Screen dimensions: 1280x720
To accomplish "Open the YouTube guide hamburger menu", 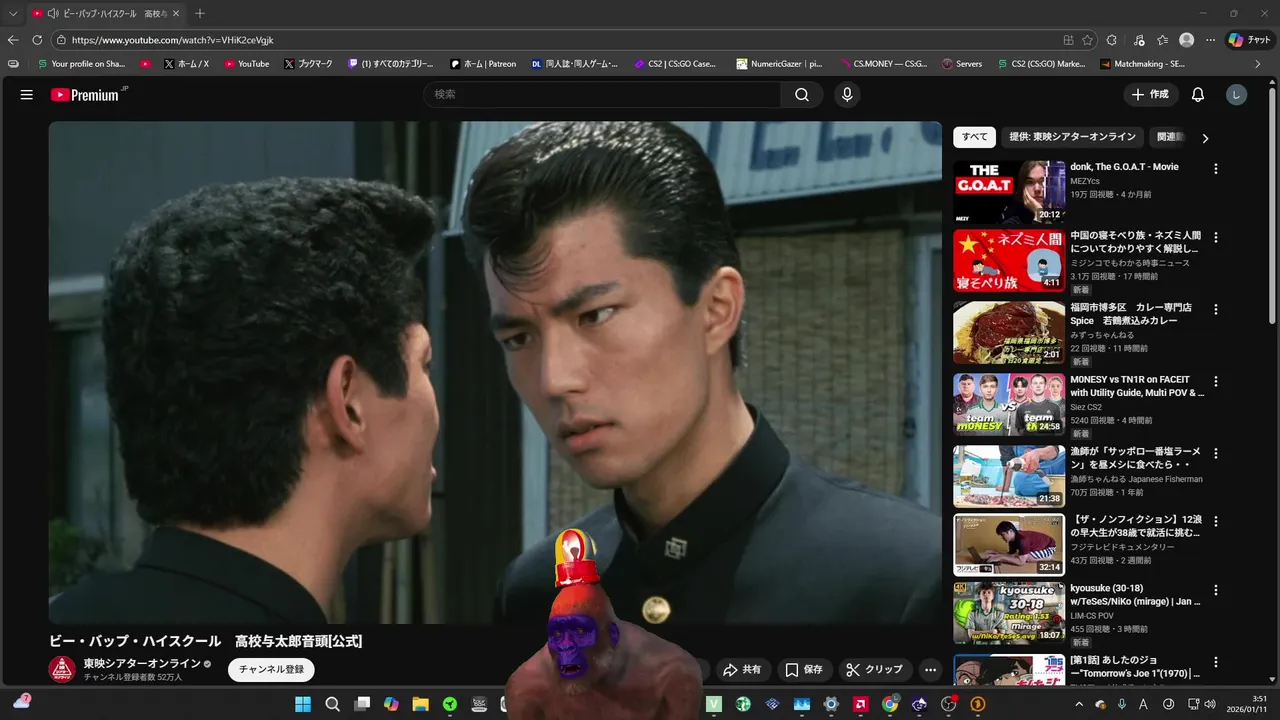I will pyautogui.click(x=27, y=95).
